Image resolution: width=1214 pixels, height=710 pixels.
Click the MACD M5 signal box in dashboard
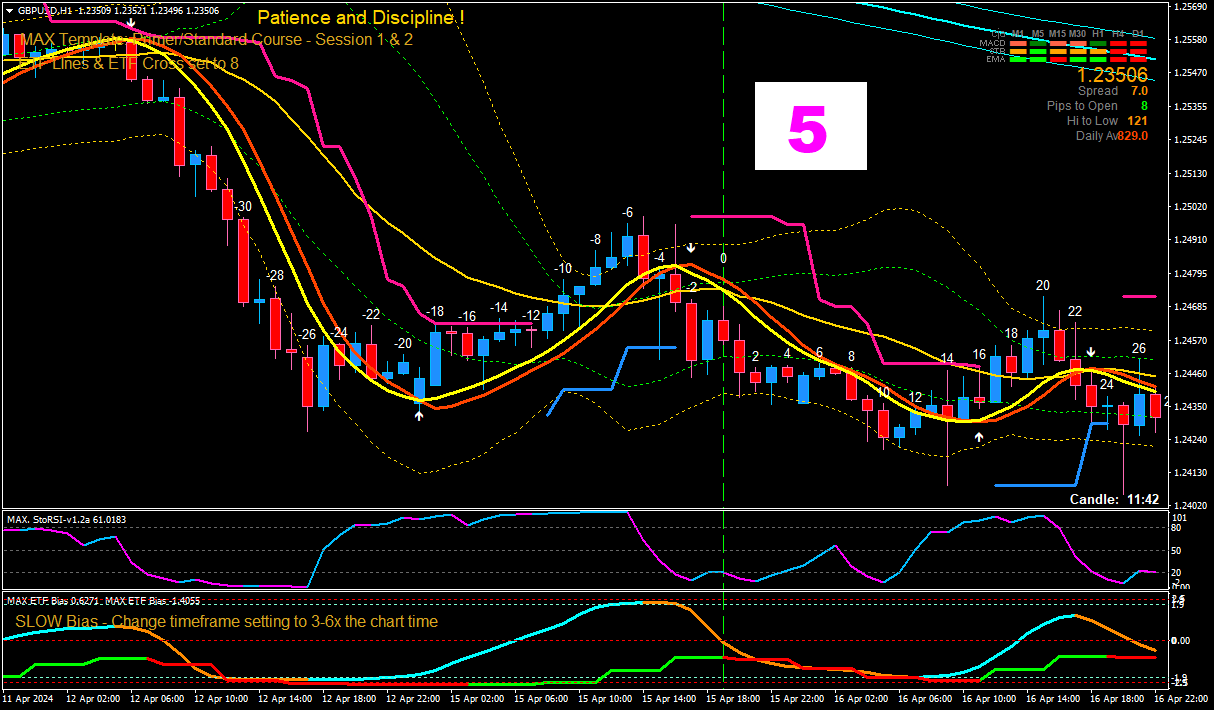coord(1038,43)
